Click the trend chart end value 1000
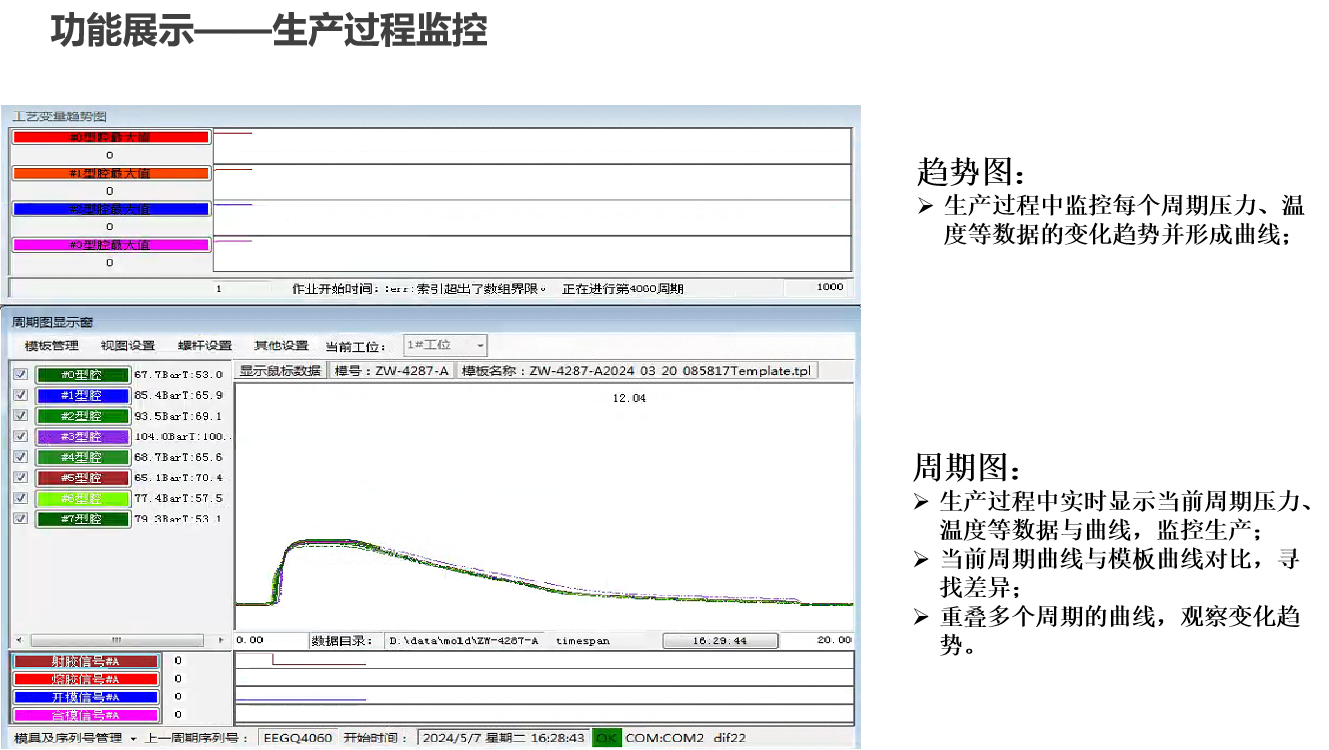The width and height of the screenshot is (1329, 750). click(829, 287)
